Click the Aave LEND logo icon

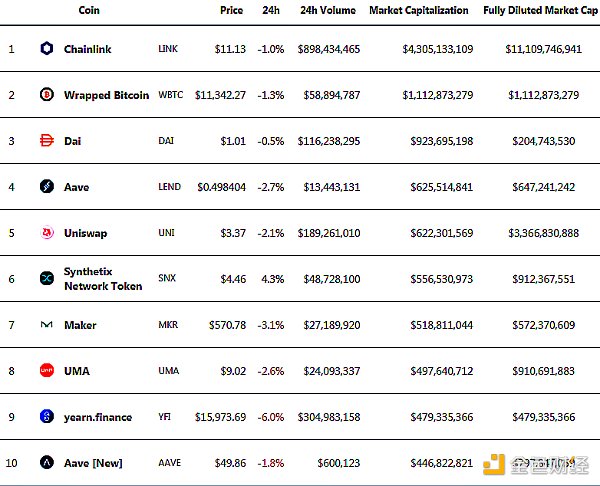click(46, 186)
